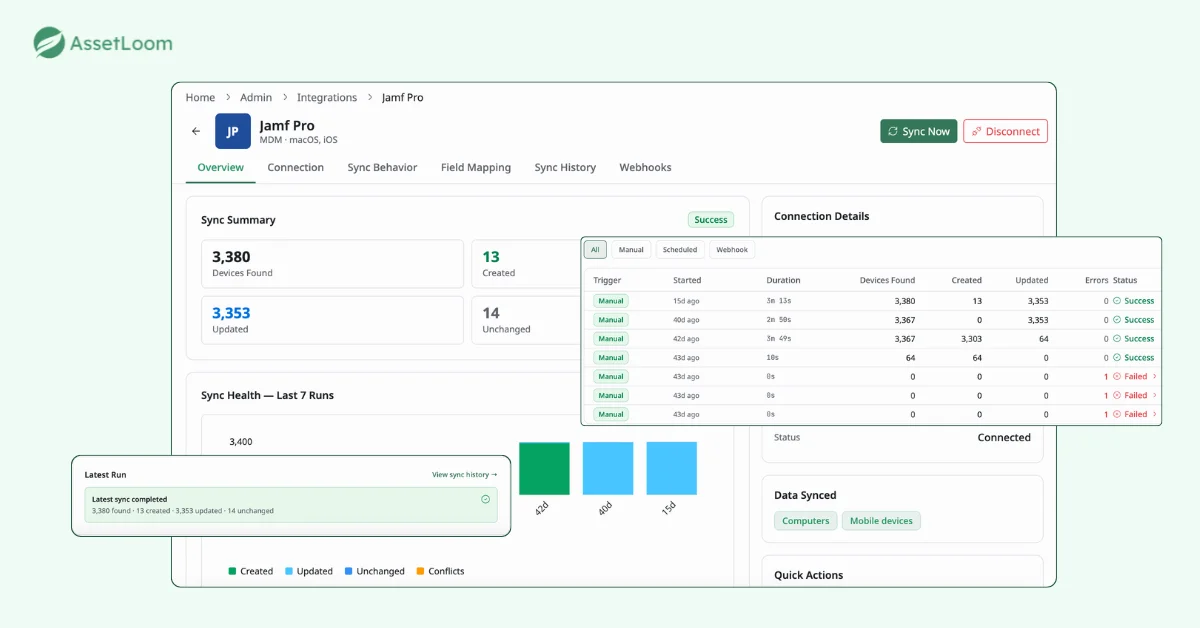Click the green Created legend swatch

click(233, 571)
